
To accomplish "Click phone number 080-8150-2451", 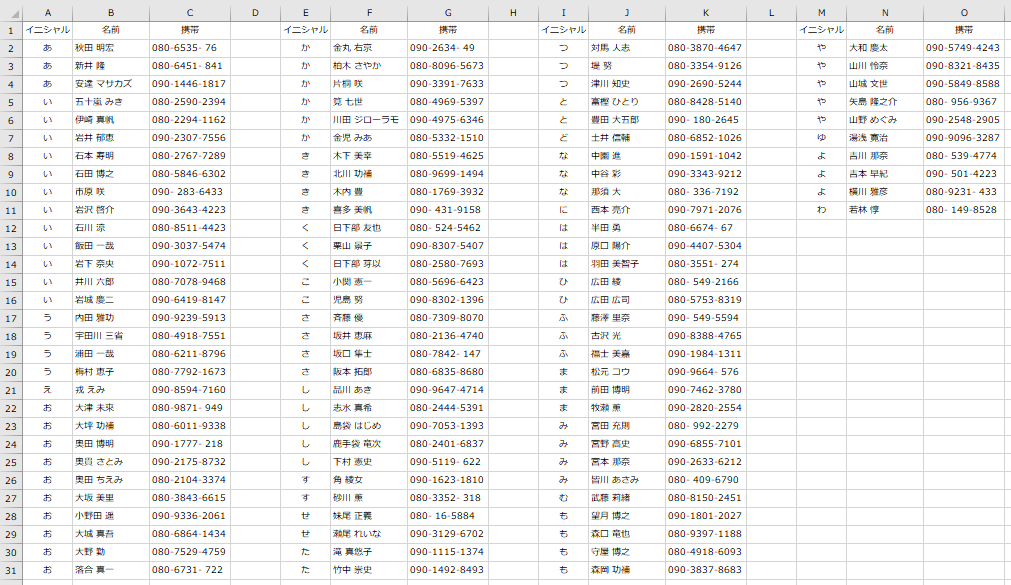I will pyautogui.click(x=706, y=498).
